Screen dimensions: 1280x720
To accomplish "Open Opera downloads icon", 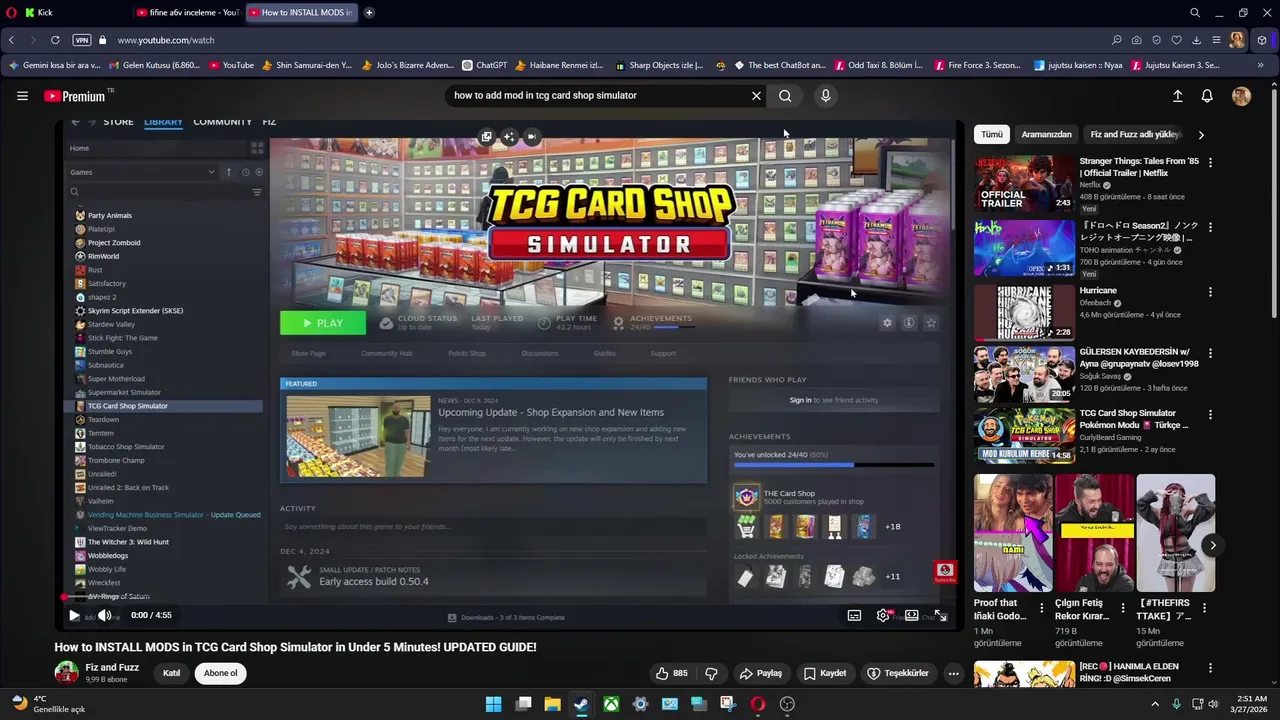I will coord(1196,40).
